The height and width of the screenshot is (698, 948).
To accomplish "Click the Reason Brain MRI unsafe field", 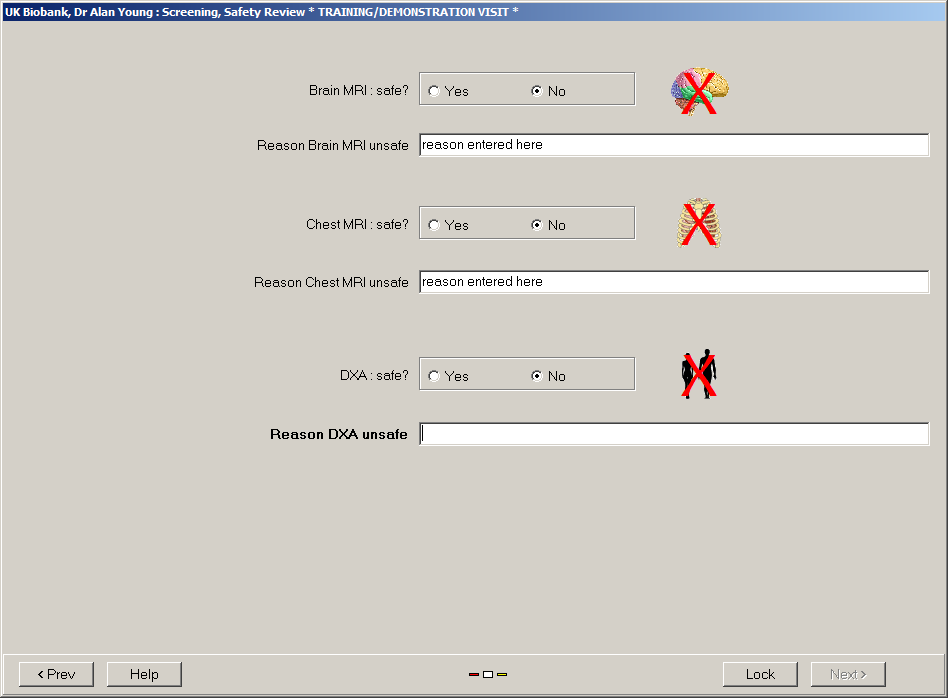I will [673, 145].
